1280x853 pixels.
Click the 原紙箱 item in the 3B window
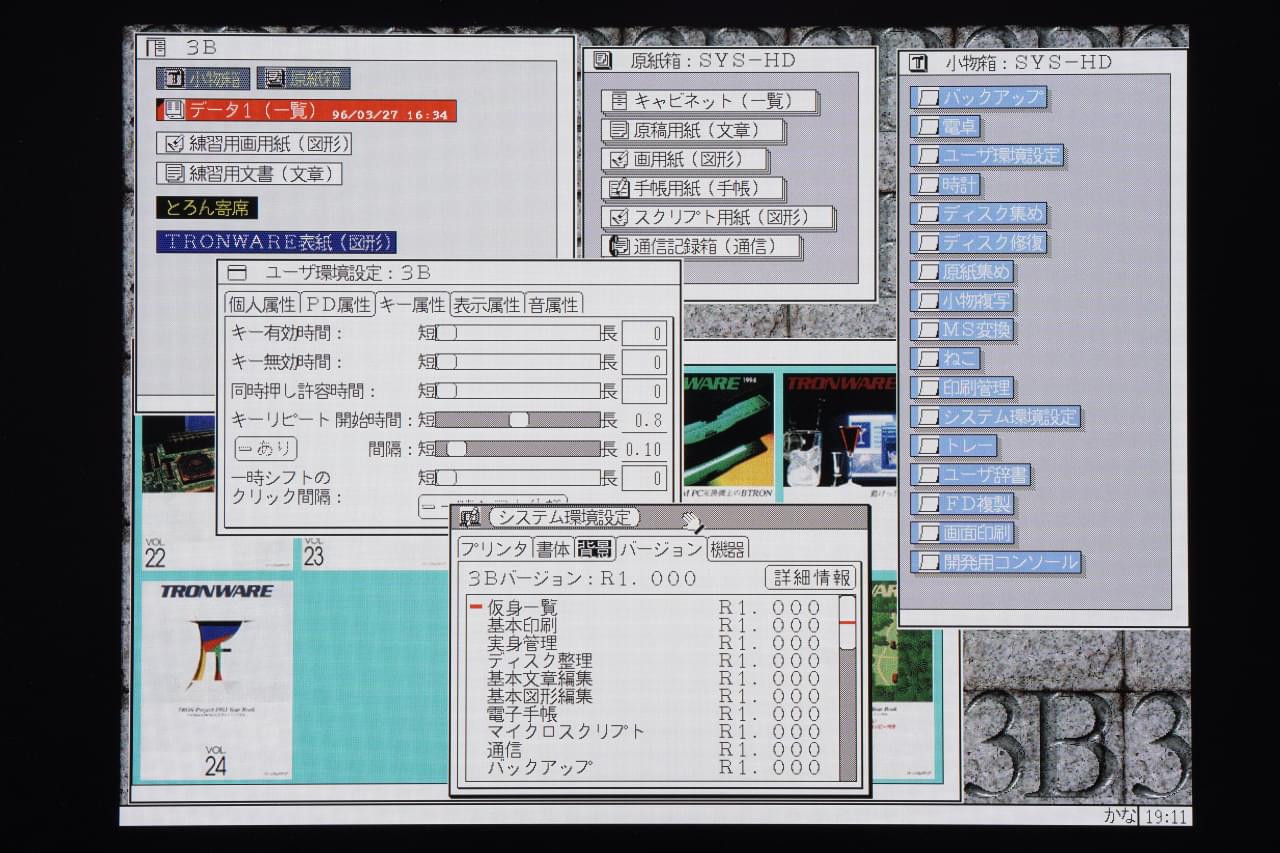click(x=303, y=78)
